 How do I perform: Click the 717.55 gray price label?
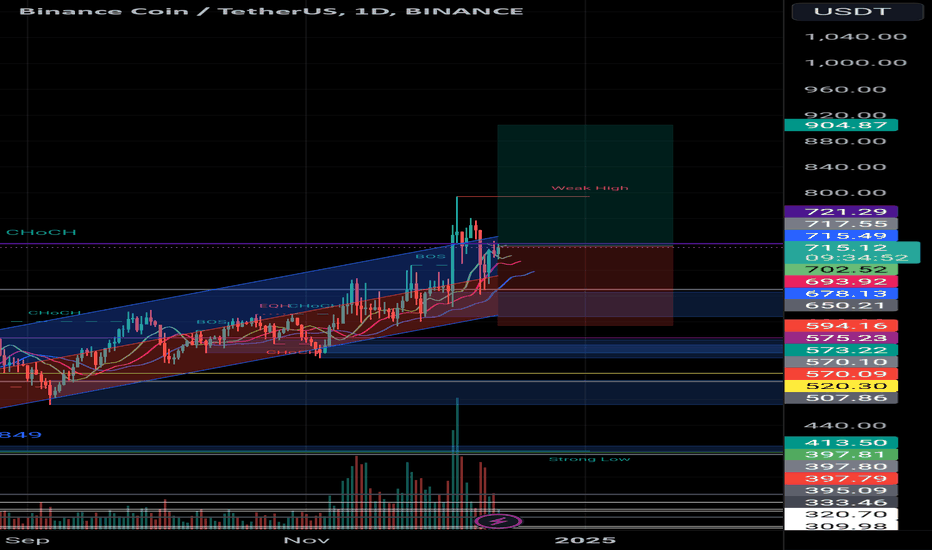tap(841, 224)
